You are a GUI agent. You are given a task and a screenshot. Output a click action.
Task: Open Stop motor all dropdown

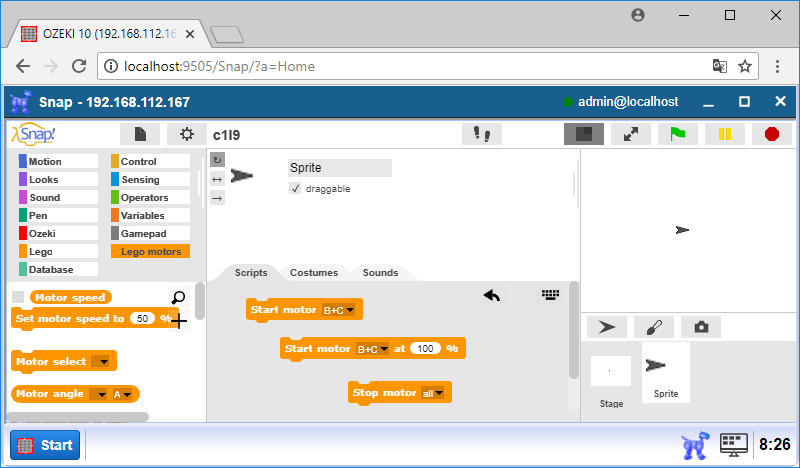point(432,393)
